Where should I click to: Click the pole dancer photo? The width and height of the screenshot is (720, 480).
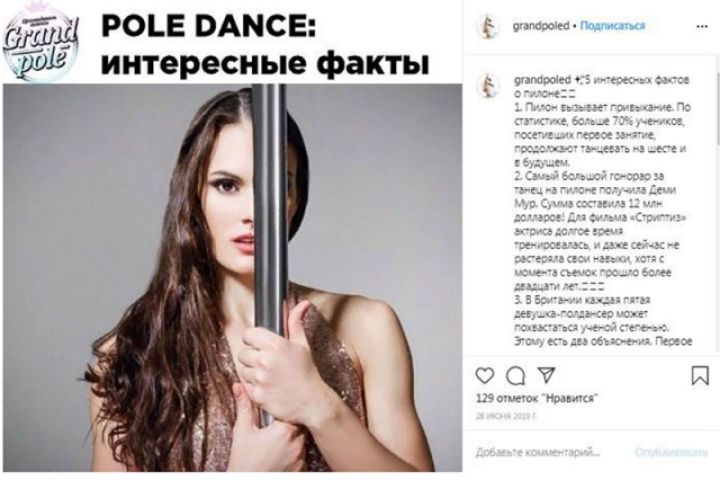(x=232, y=277)
